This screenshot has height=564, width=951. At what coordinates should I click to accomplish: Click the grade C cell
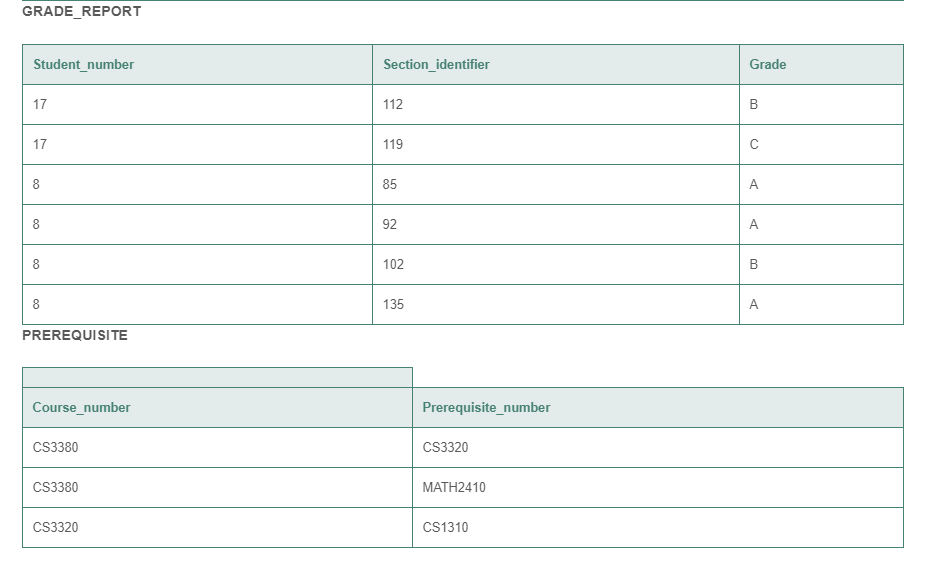(754, 144)
